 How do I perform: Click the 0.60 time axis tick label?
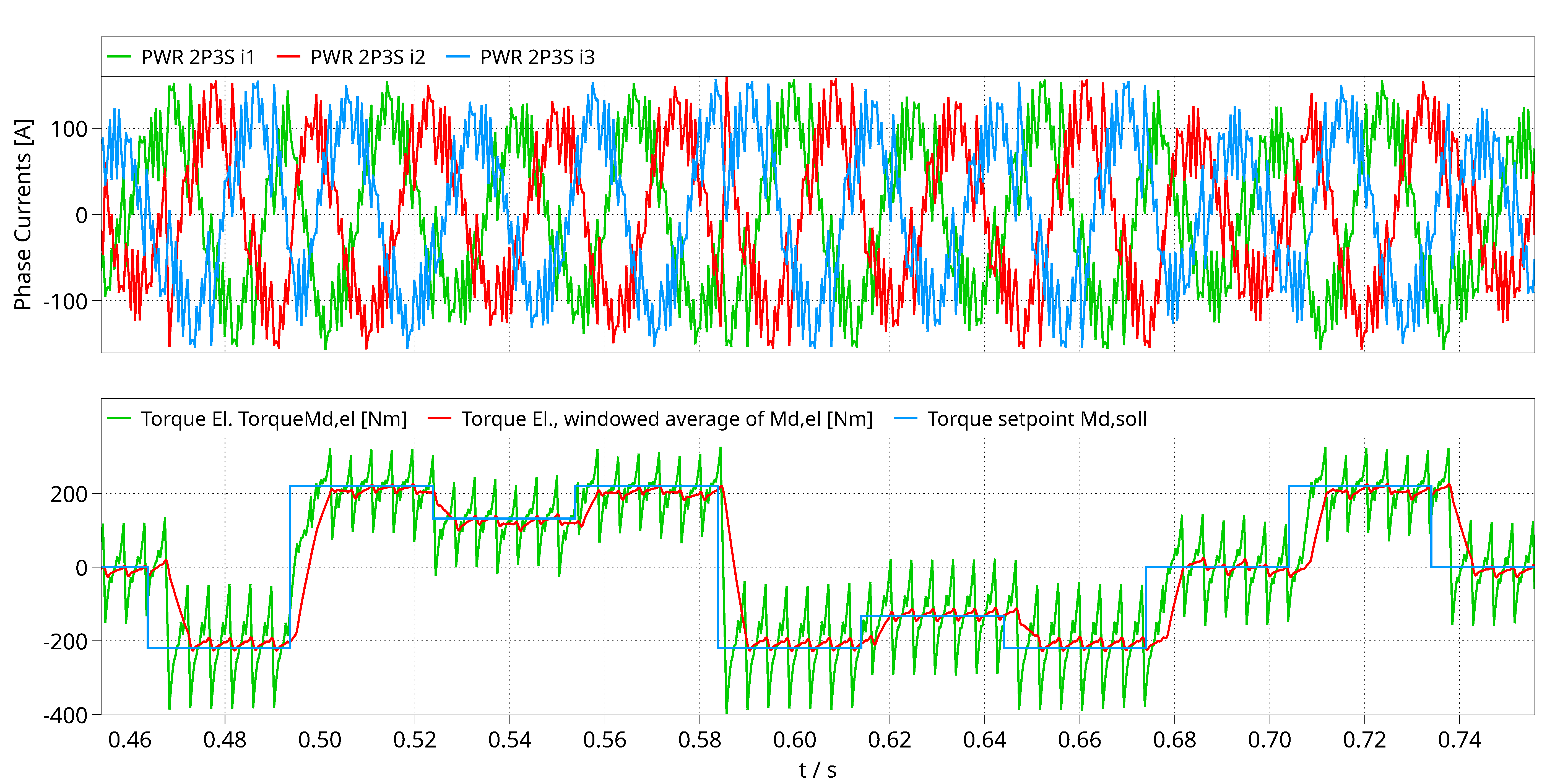pos(794,740)
